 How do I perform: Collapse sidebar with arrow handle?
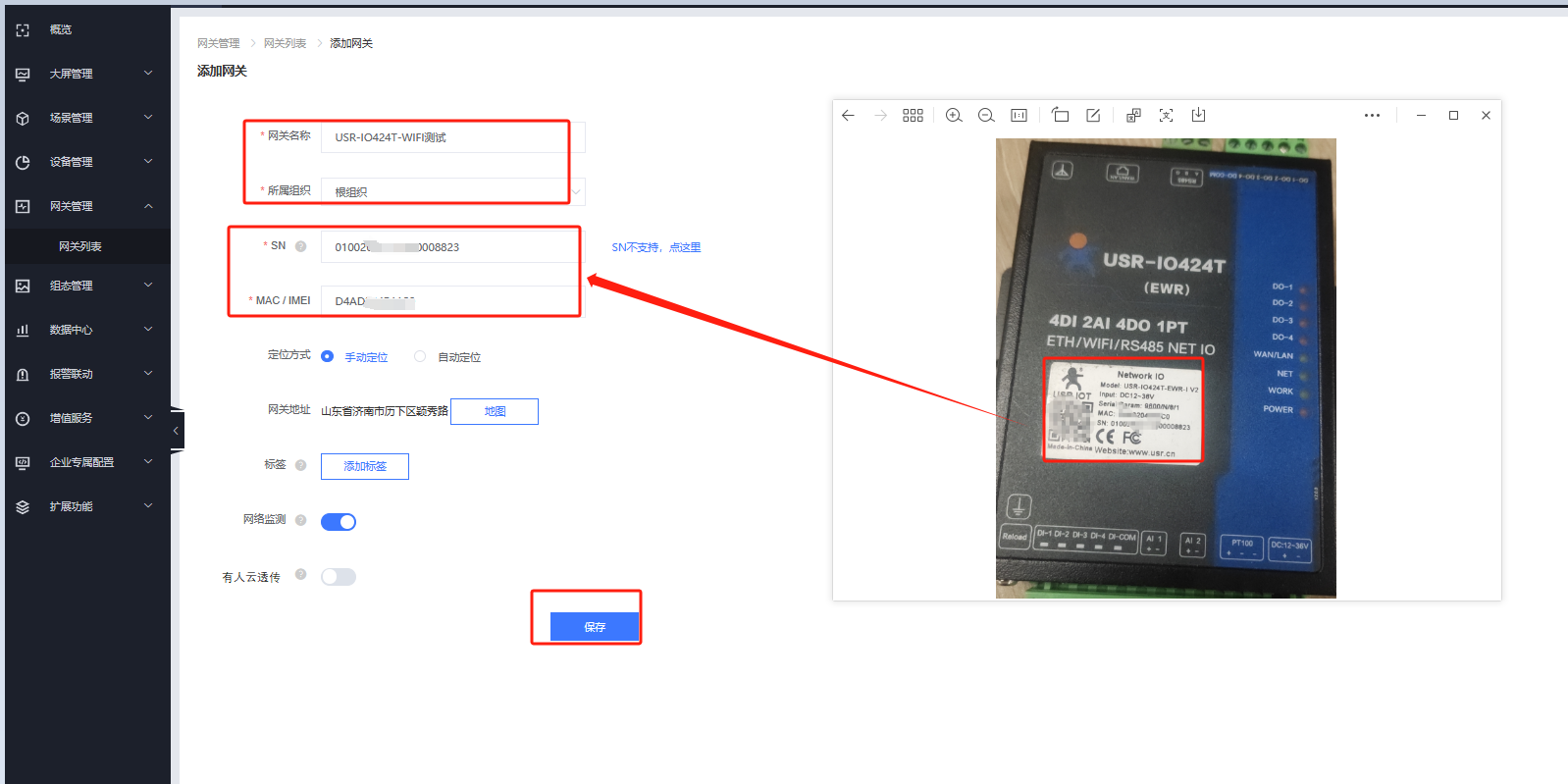(177, 430)
